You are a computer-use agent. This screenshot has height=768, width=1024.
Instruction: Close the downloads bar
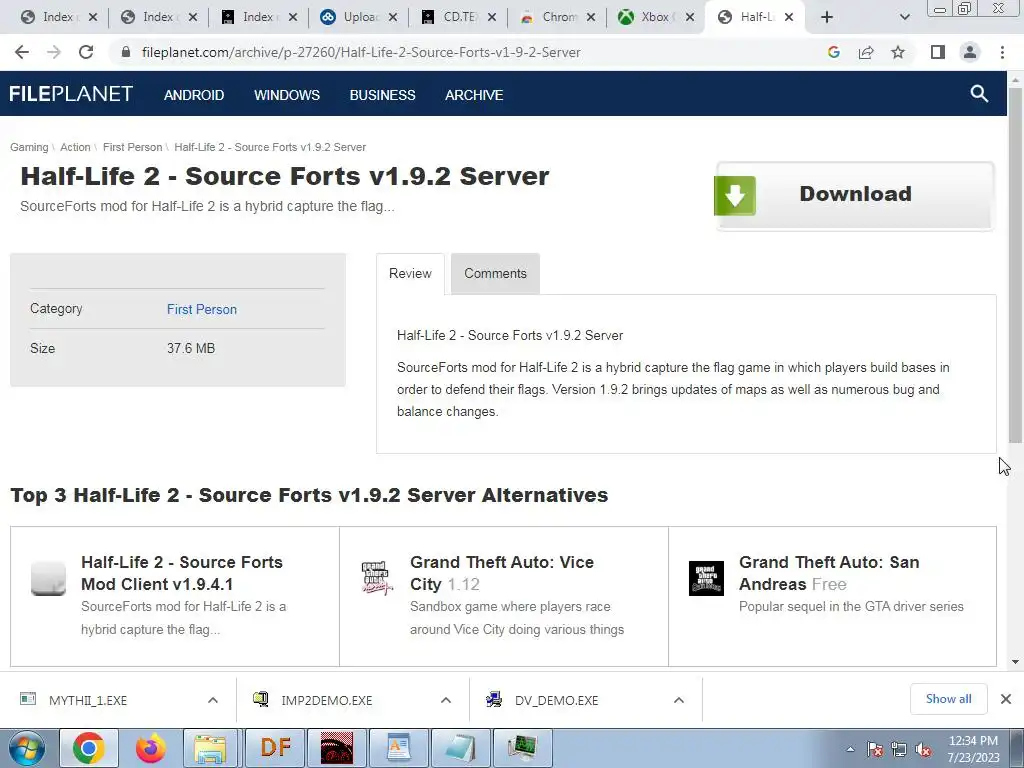1006,699
